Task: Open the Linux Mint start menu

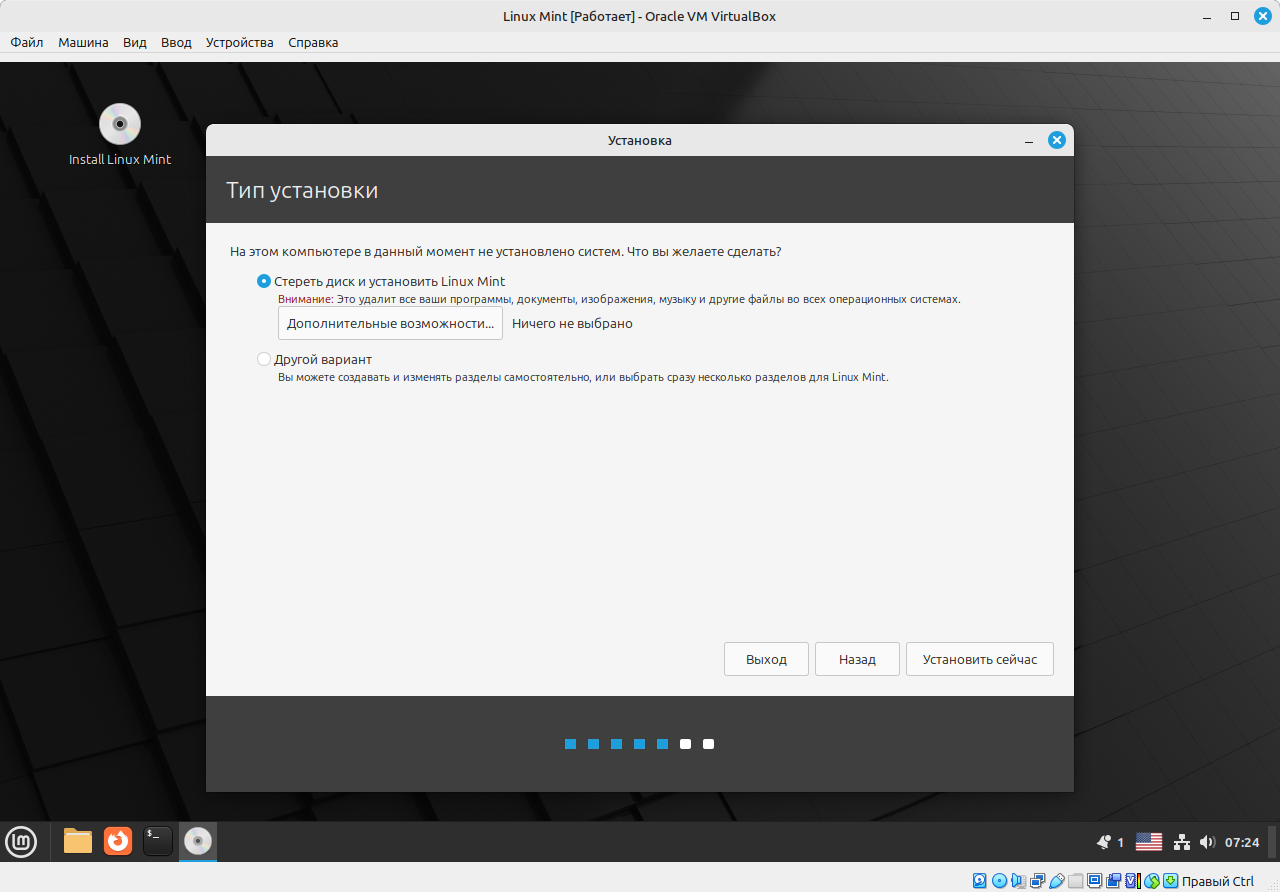Action: coord(21,842)
